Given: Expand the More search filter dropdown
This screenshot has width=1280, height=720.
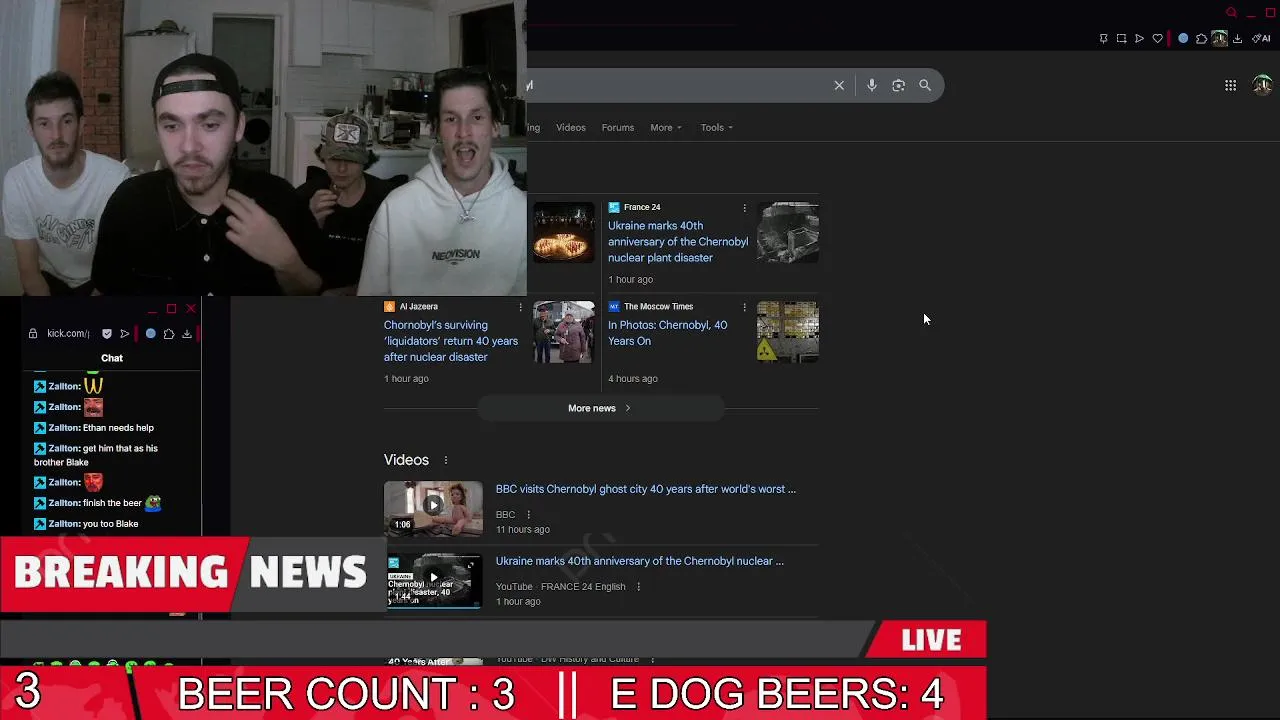Looking at the screenshot, I should [666, 128].
